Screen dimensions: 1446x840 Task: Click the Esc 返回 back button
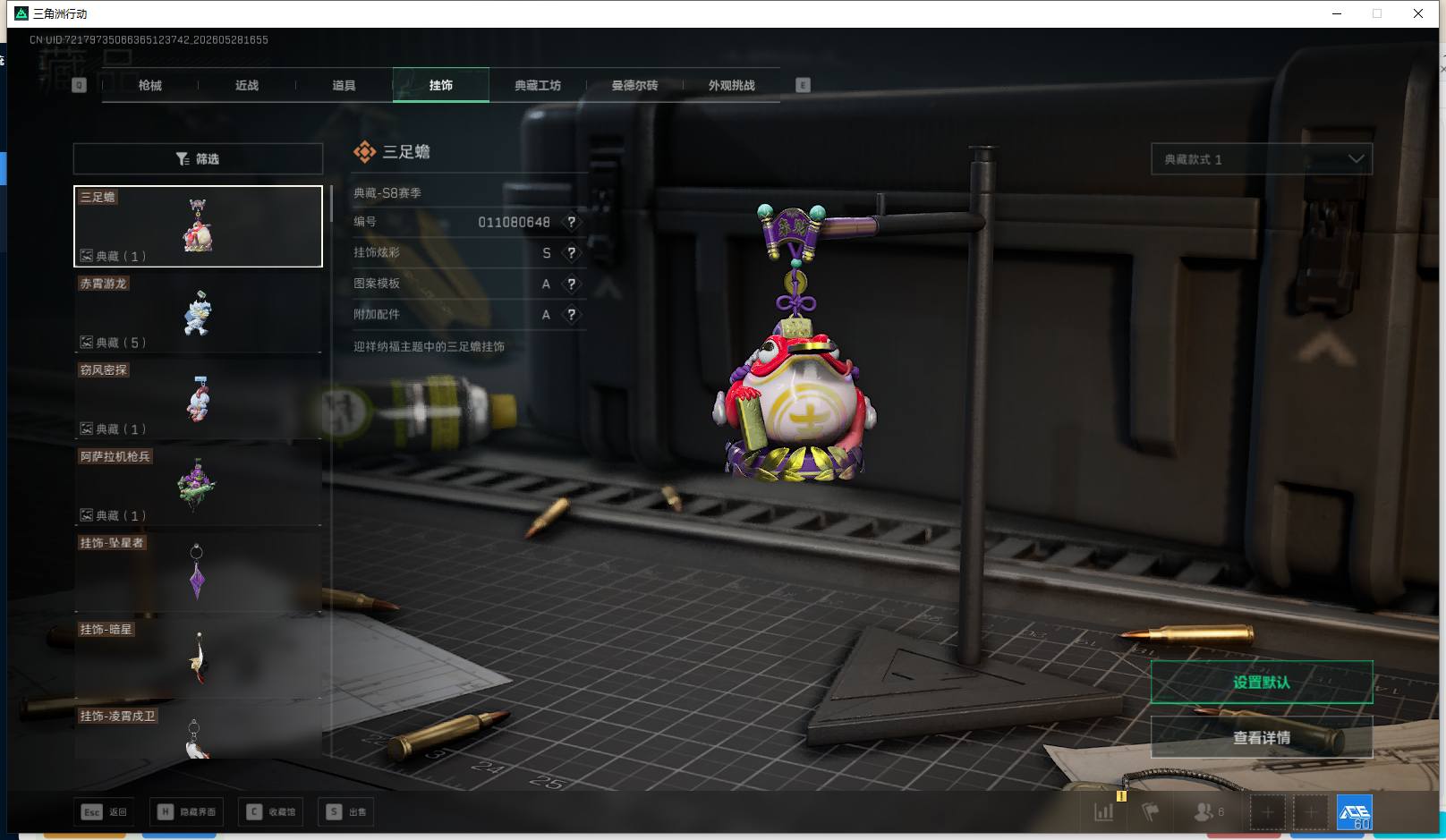(x=105, y=812)
